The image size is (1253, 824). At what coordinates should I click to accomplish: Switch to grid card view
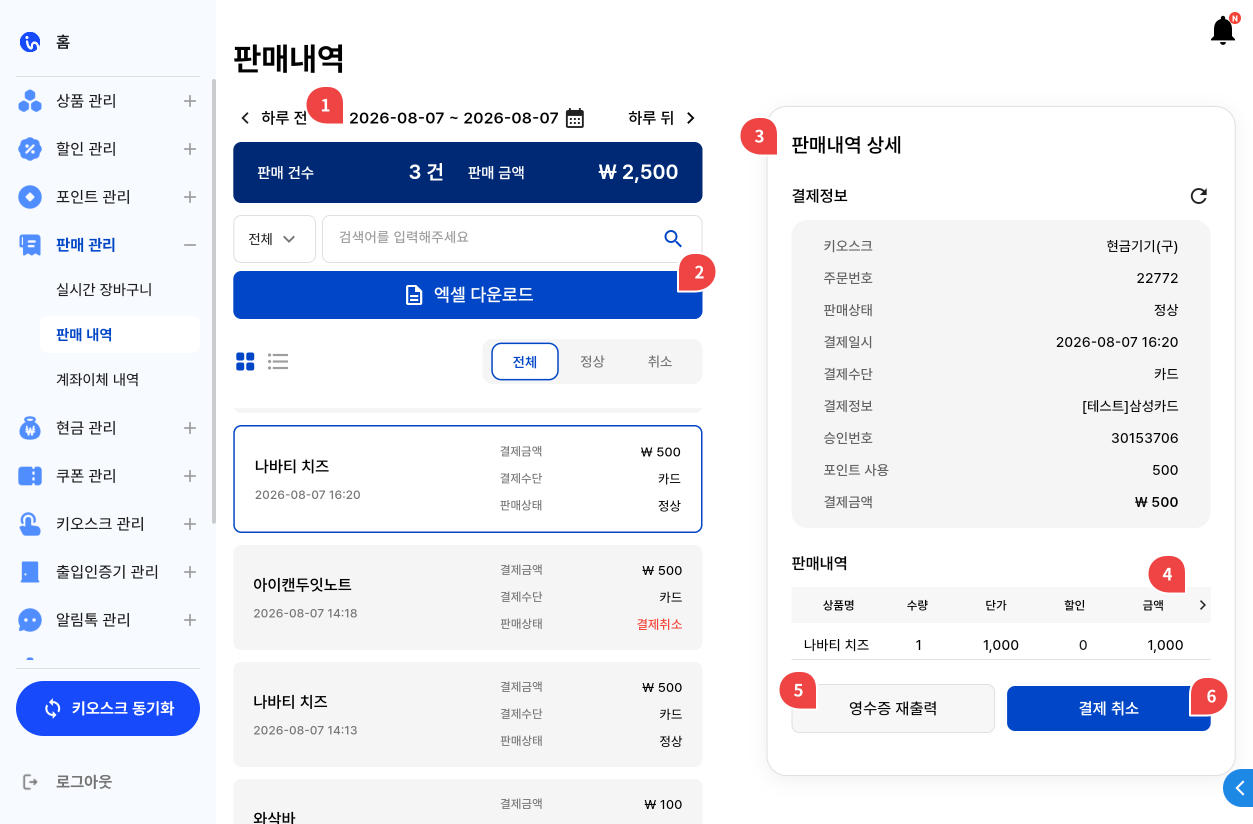pos(245,361)
